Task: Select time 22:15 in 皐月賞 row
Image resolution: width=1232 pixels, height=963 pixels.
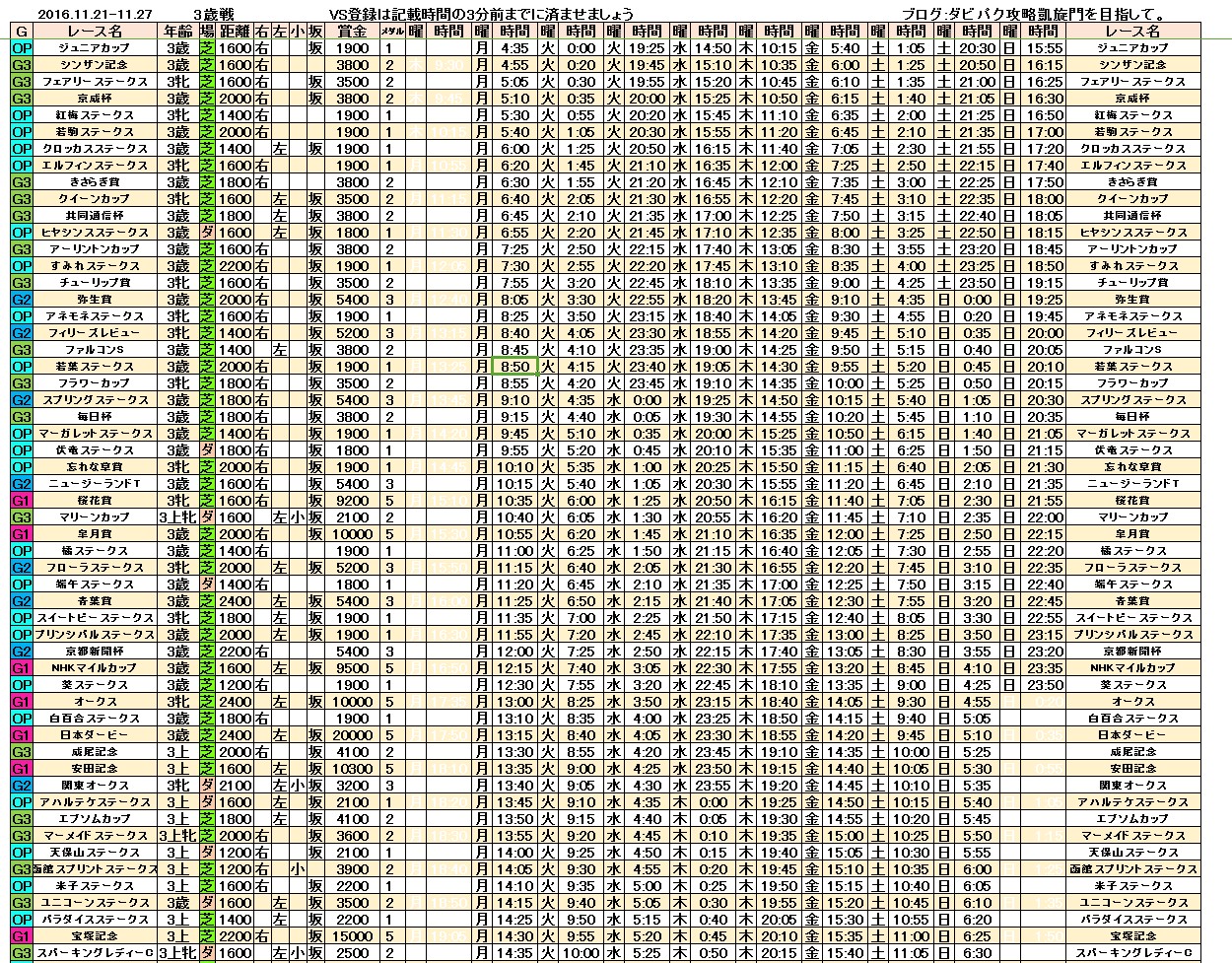Action: (1044, 534)
